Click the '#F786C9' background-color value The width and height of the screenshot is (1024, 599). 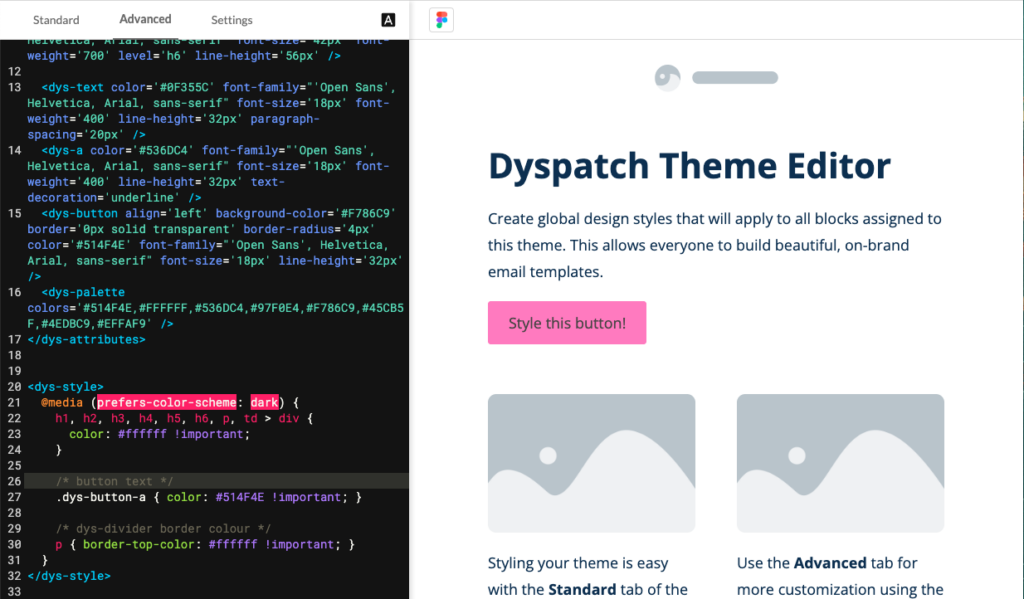coord(369,214)
